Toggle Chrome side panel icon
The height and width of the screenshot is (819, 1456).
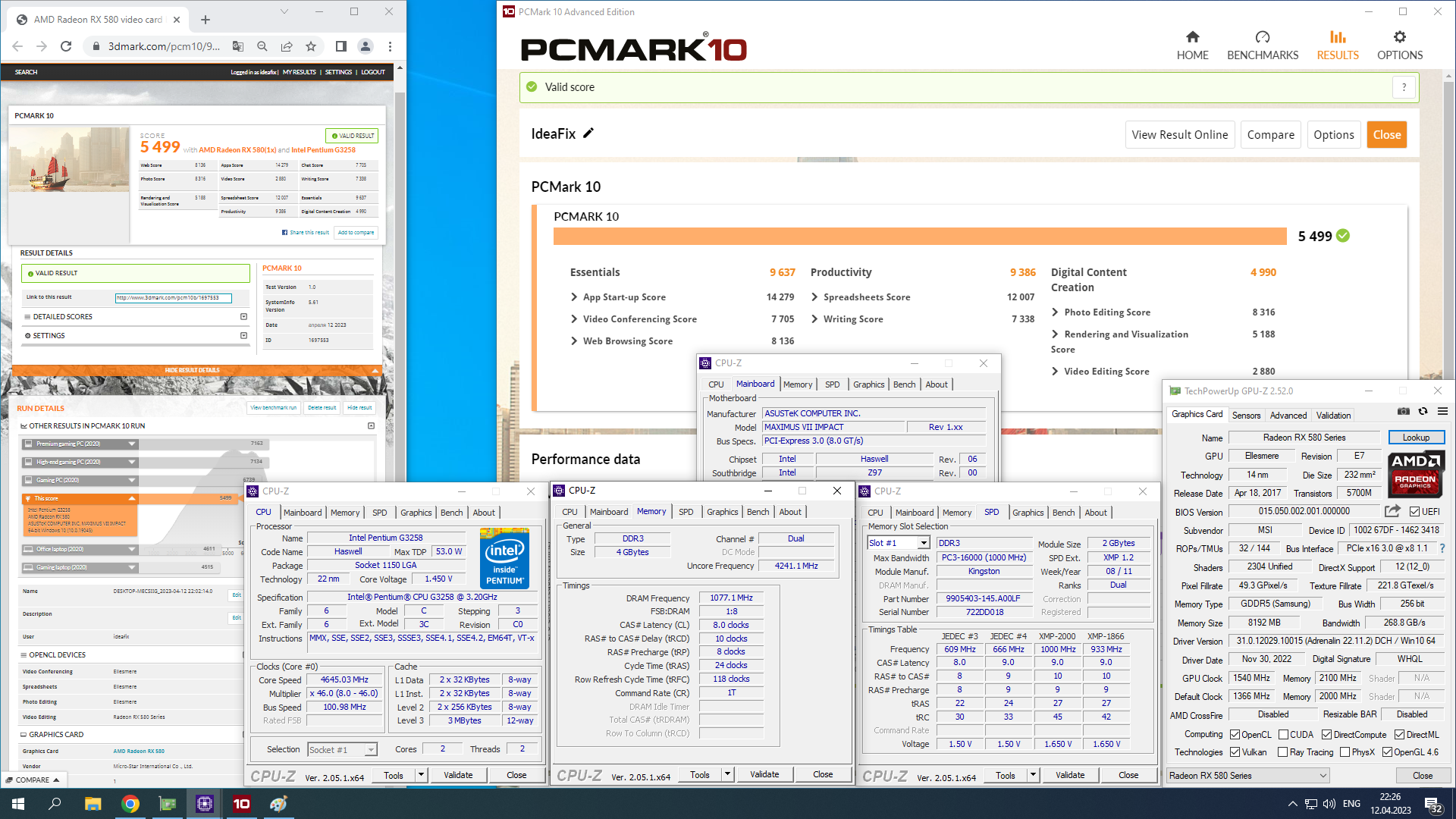tap(341, 46)
